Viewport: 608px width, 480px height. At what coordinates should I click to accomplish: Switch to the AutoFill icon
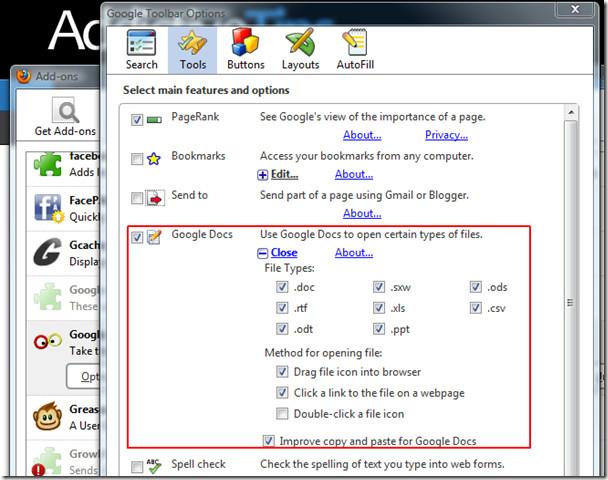click(x=356, y=44)
